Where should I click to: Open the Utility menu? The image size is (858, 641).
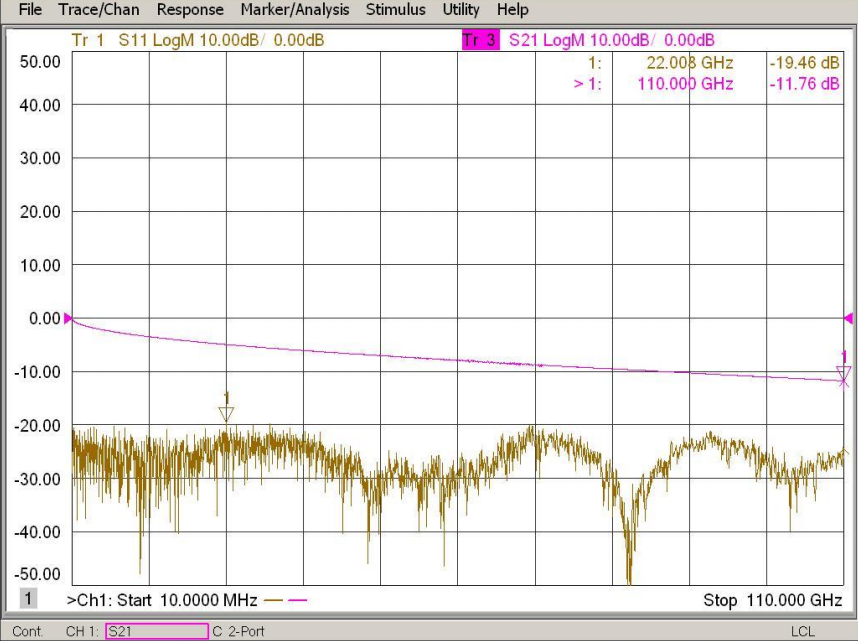point(461,10)
